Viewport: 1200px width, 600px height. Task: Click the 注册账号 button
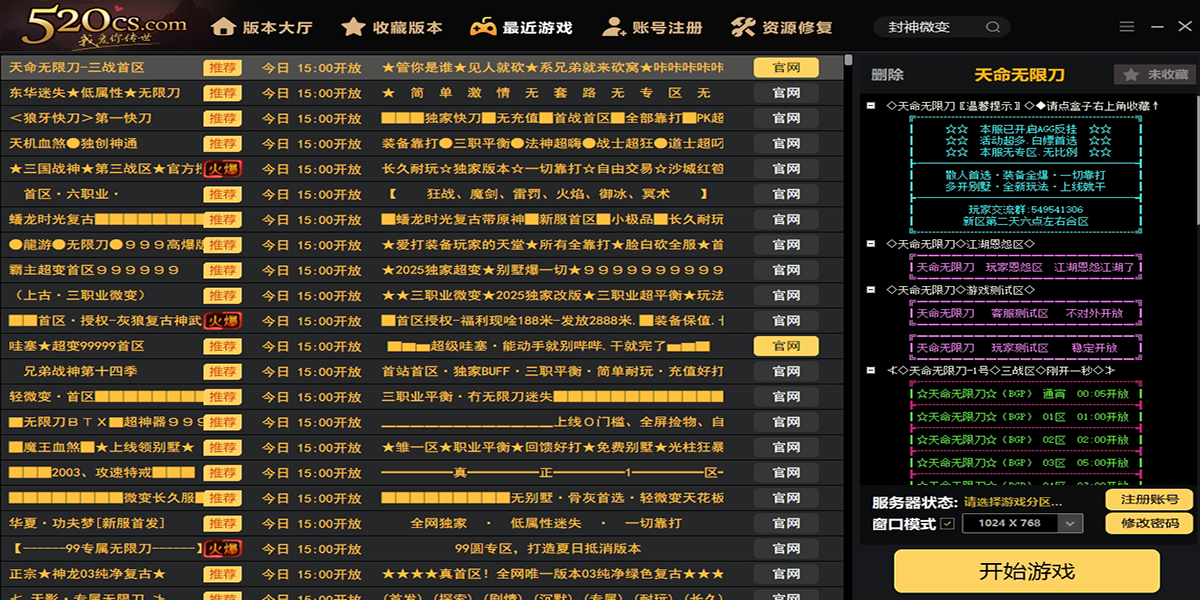(1150, 498)
